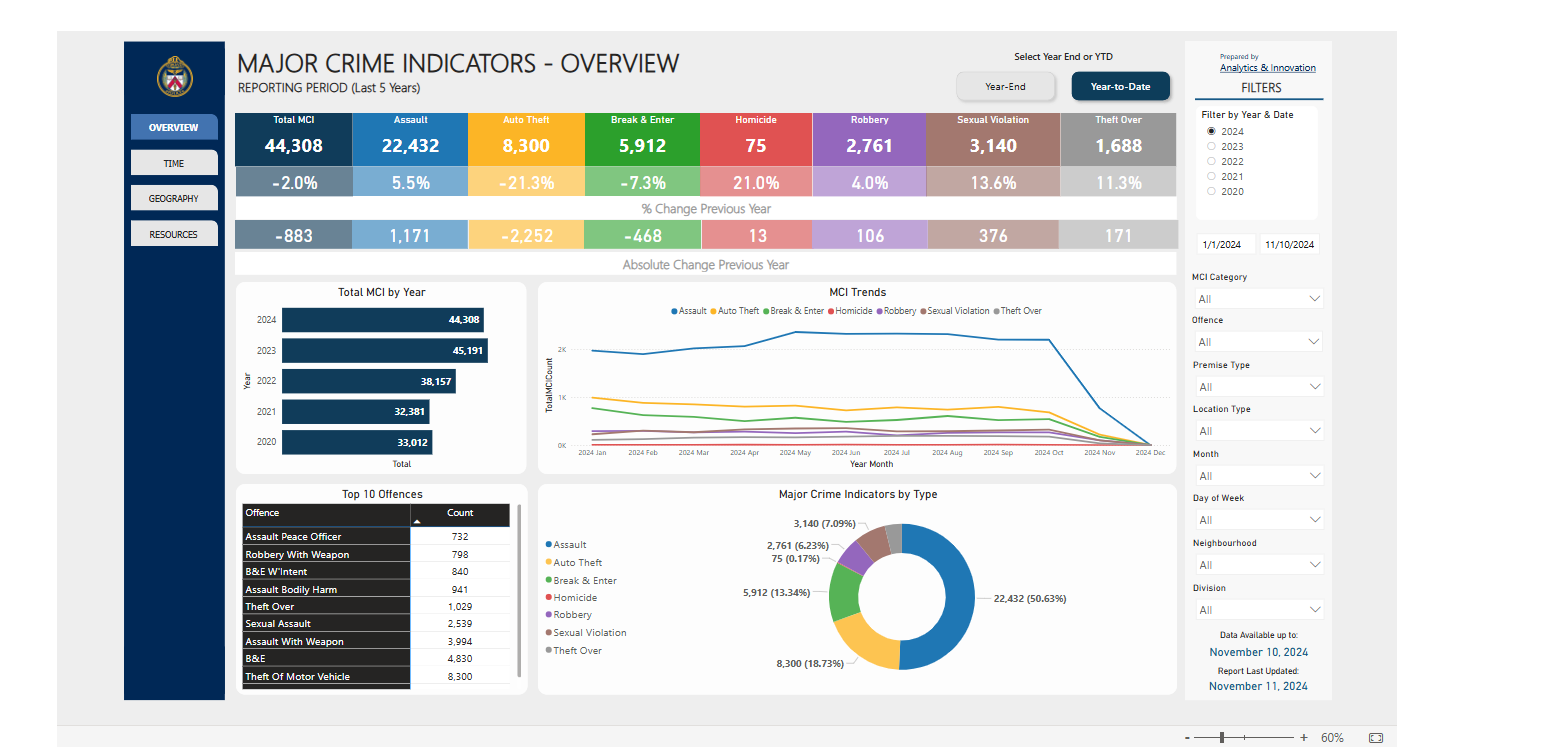The image size is (1552, 747).
Task: Open the Analytics & Innovation link
Action: [x=1267, y=68]
